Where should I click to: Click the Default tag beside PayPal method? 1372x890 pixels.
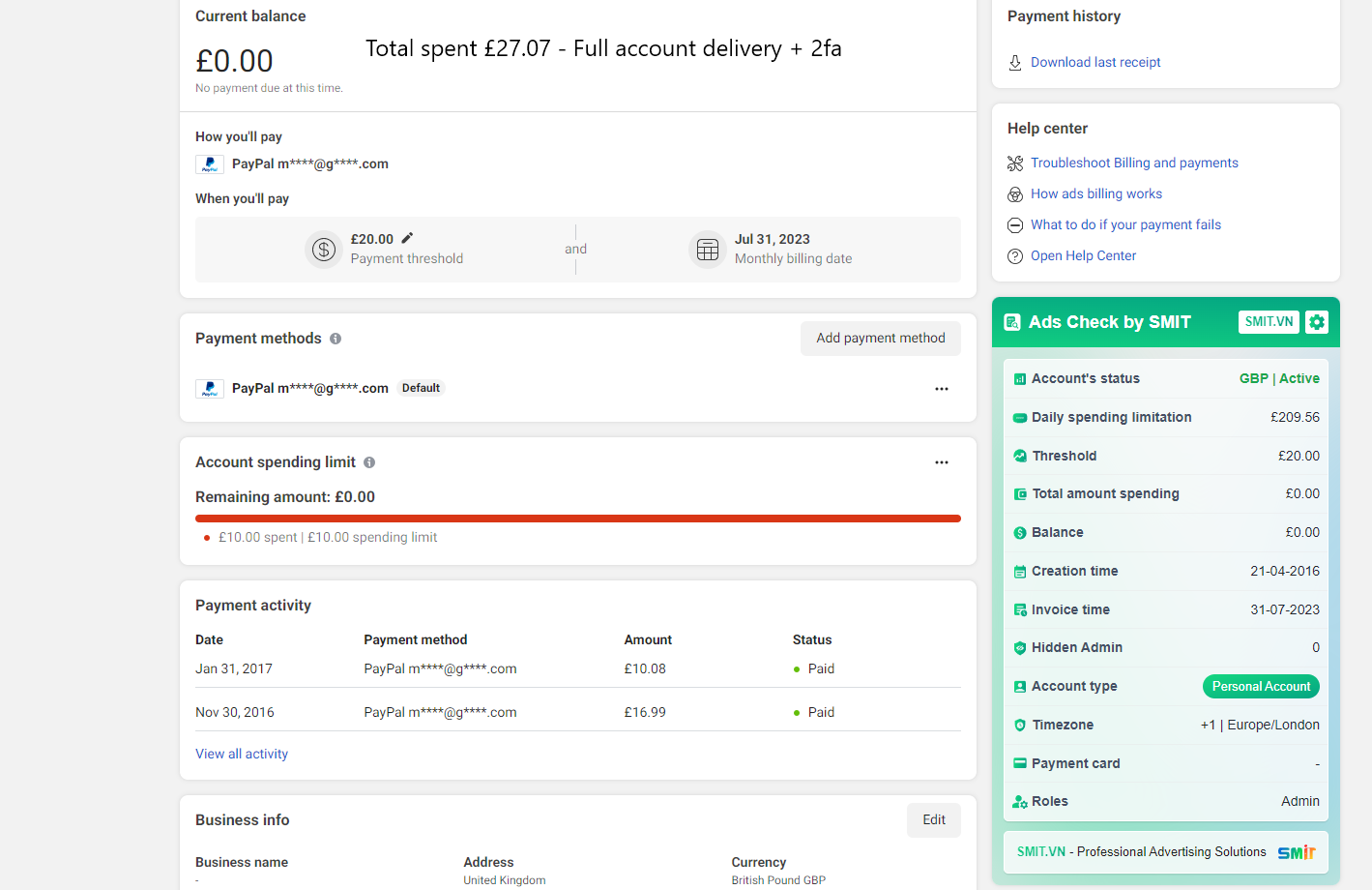421,389
